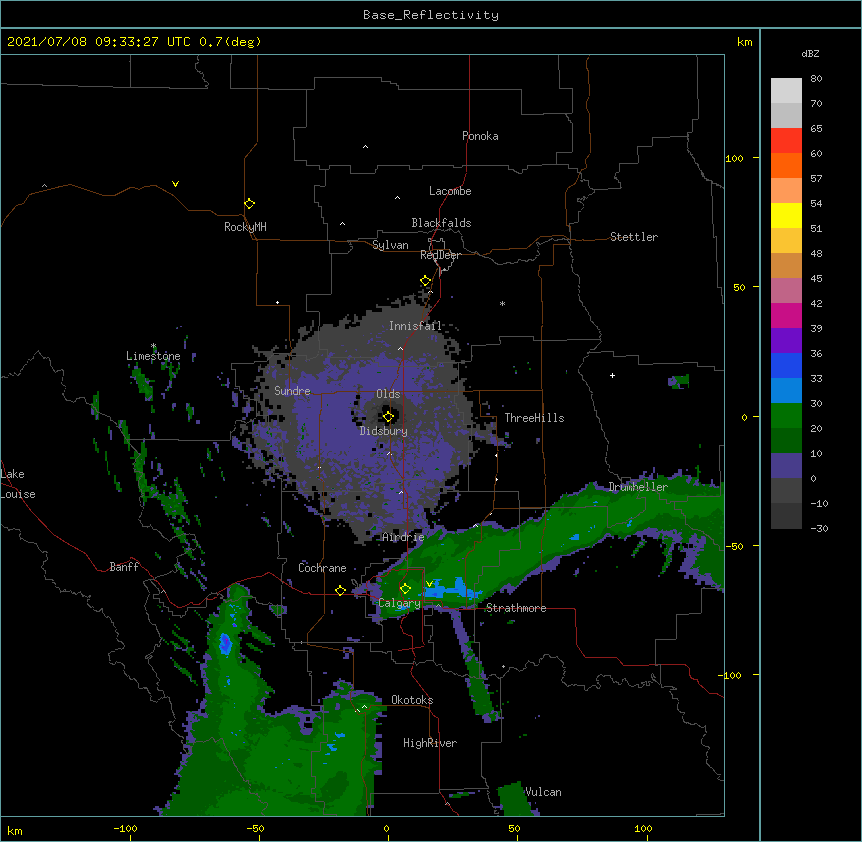This screenshot has height=842, width=862.
Task: Click the Didsbury town label
Action: 384,431
